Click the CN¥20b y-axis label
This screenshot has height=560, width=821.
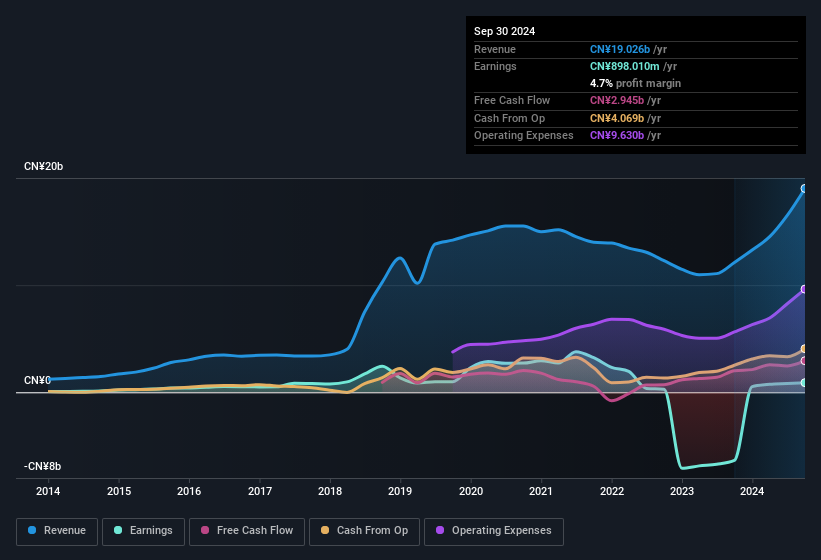pos(44,166)
